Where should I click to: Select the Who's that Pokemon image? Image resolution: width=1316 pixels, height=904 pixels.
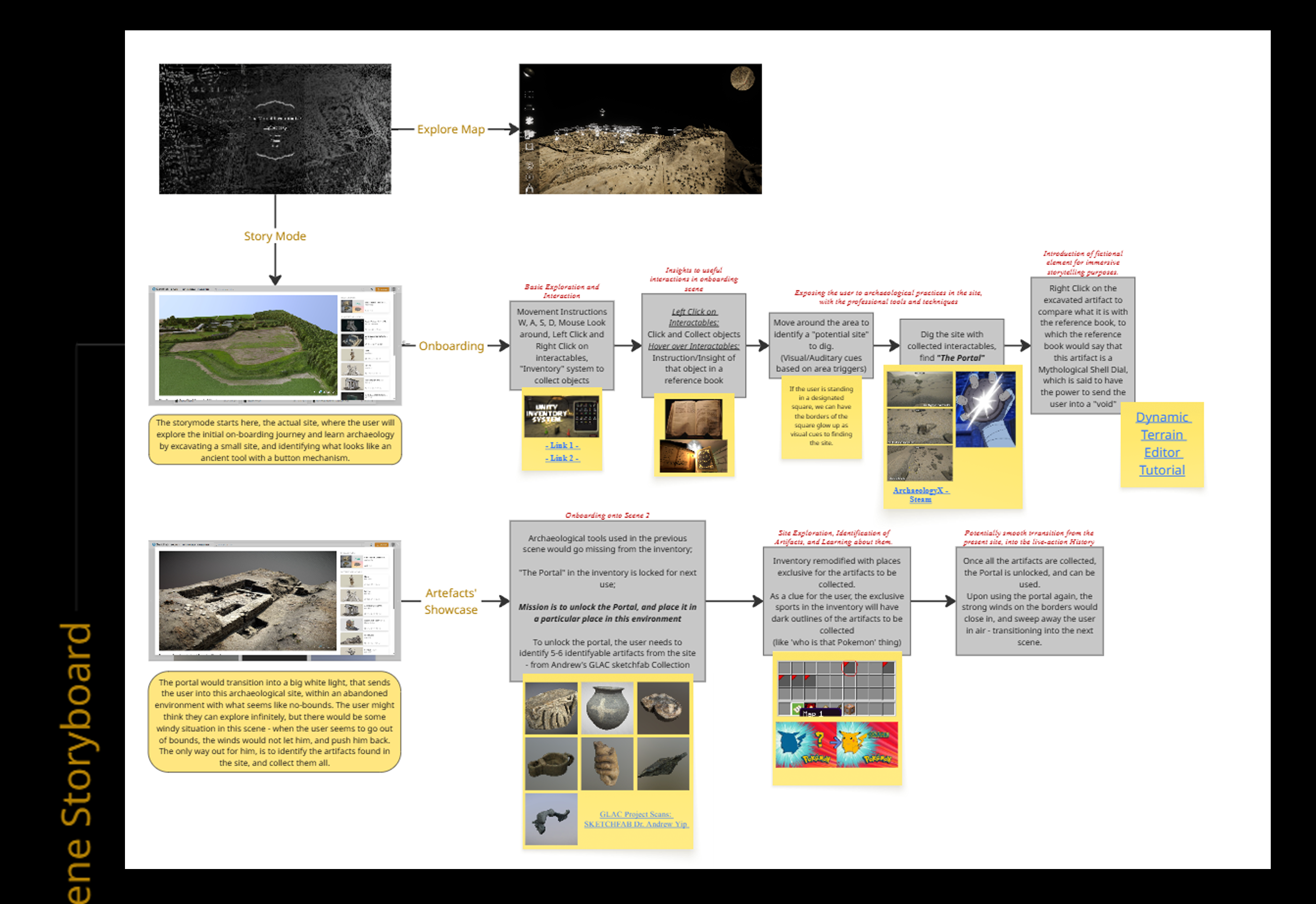(x=836, y=745)
